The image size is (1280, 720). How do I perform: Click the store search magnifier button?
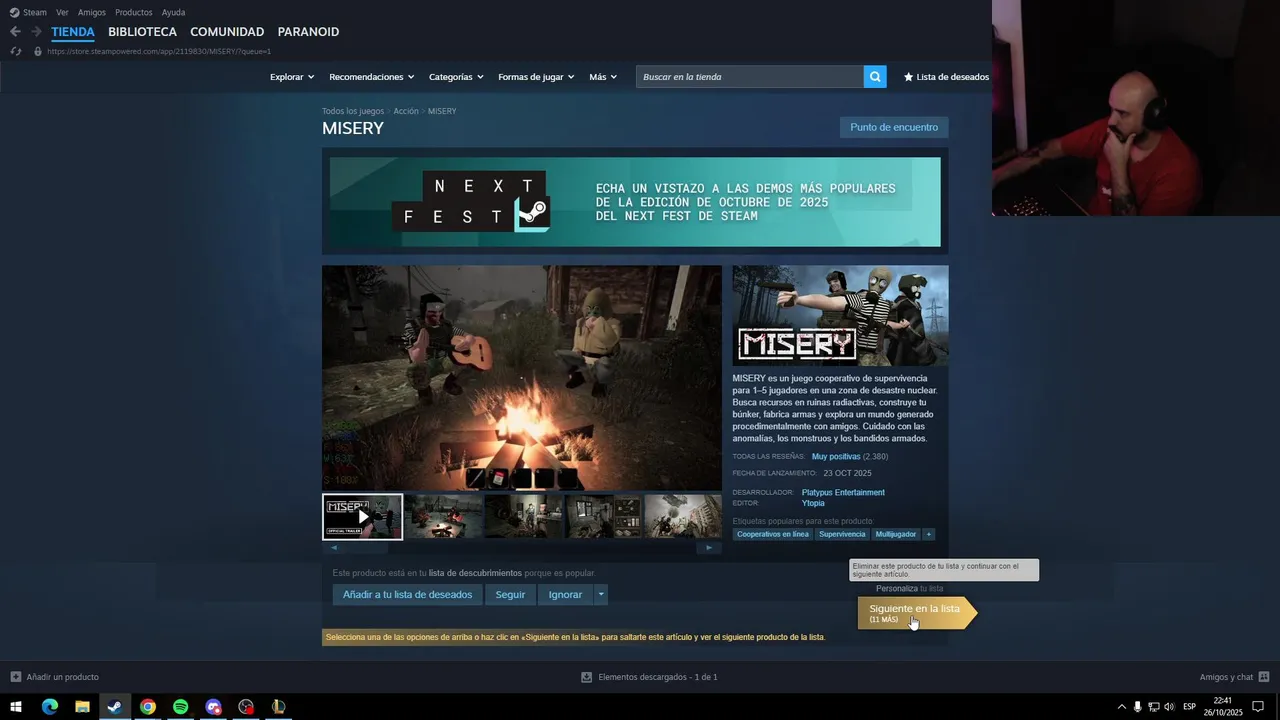click(x=875, y=77)
